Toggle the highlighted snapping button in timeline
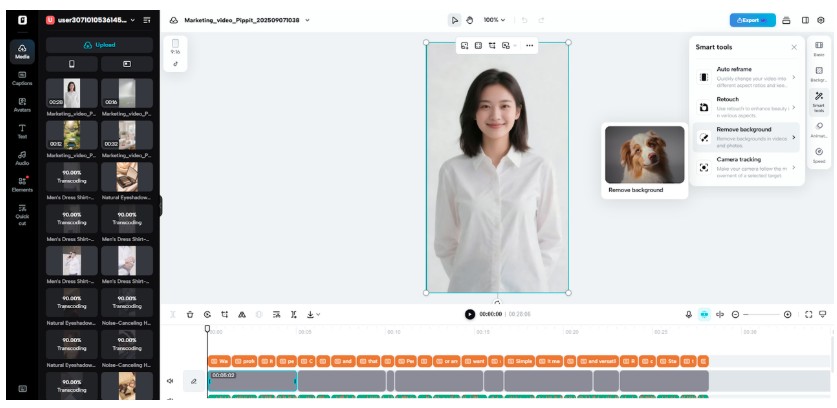Screen dimensions: 837x408 (x=704, y=314)
